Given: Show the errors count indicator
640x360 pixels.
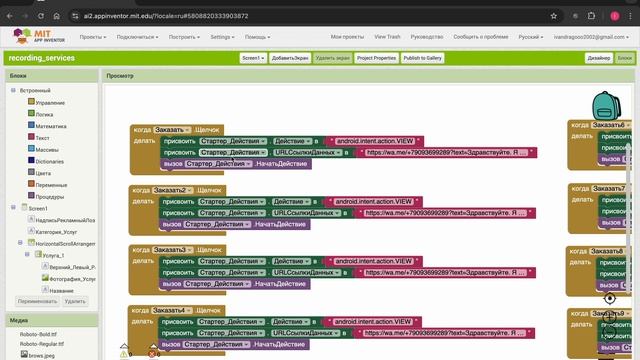Looking at the screenshot, I should [x=153, y=354].
